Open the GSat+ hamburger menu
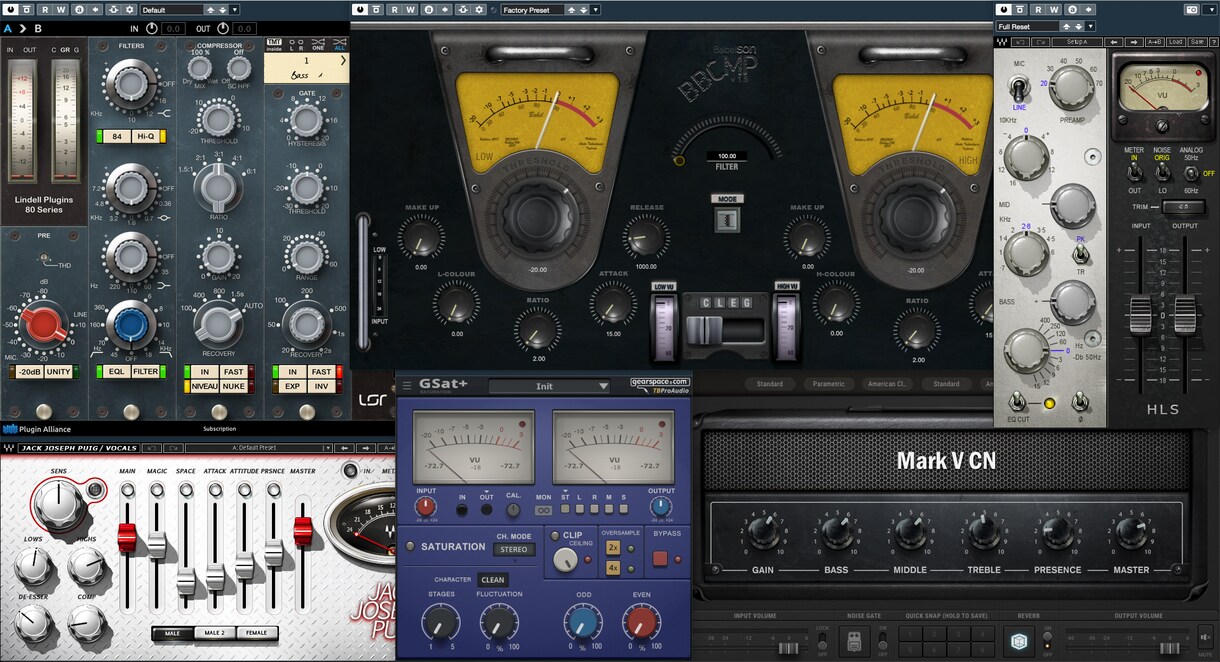The width and height of the screenshot is (1220, 662). 406,385
